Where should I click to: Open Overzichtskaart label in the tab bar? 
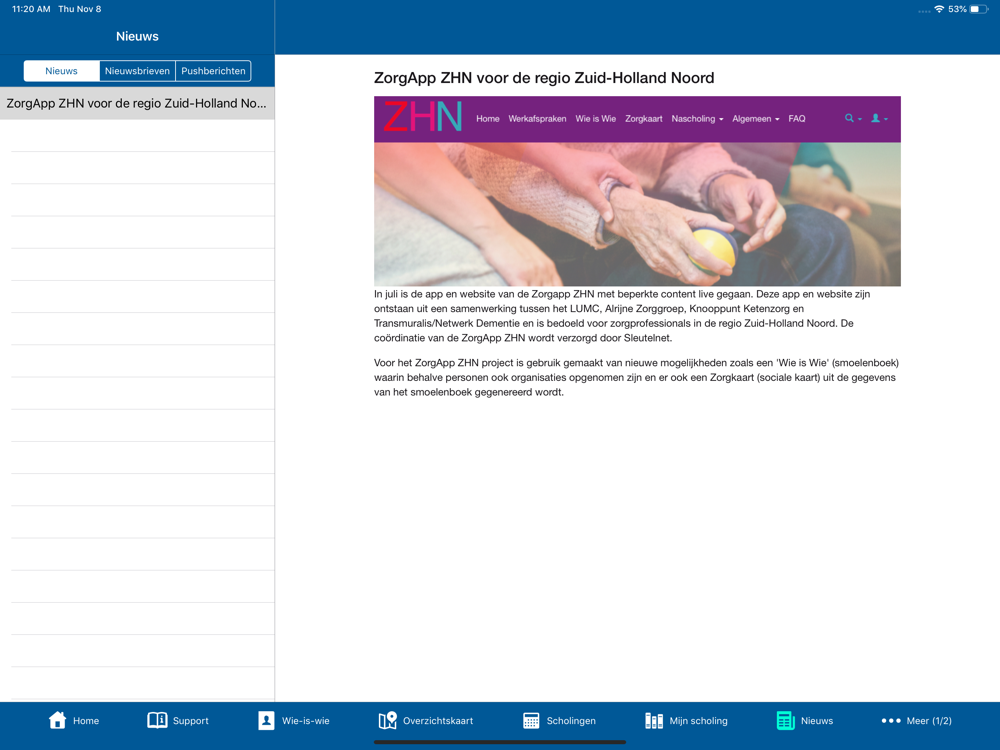(x=438, y=721)
